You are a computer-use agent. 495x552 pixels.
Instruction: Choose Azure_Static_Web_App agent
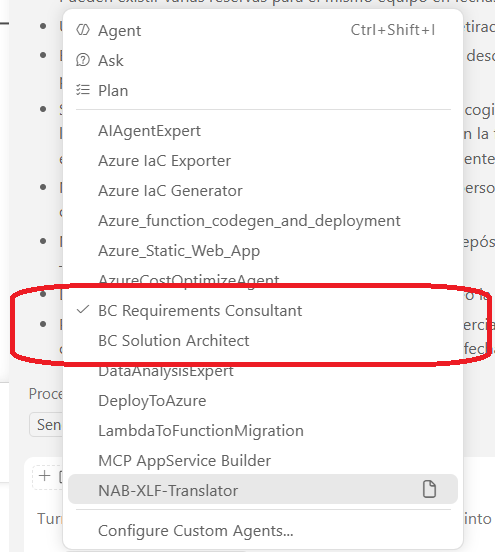click(x=263, y=251)
